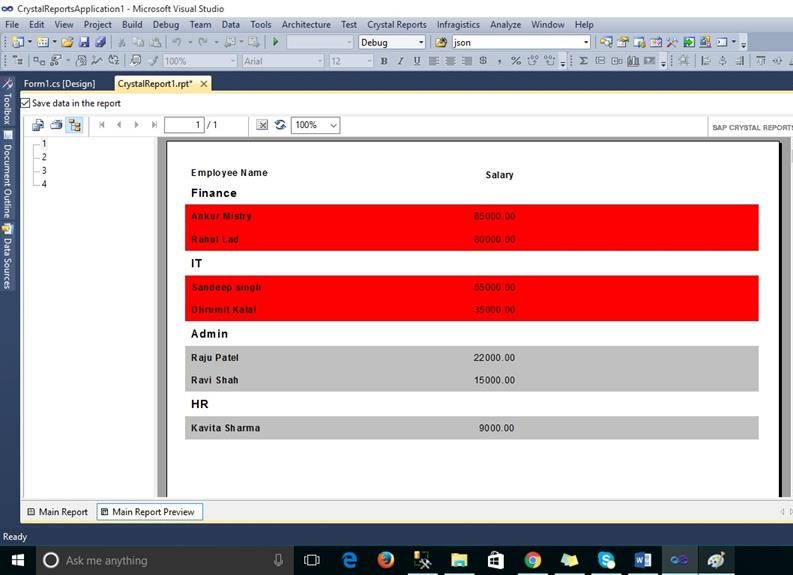Image resolution: width=793 pixels, height=575 pixels.
Task: Expand the New Project dropdown arrow
Action: point(30,42)
